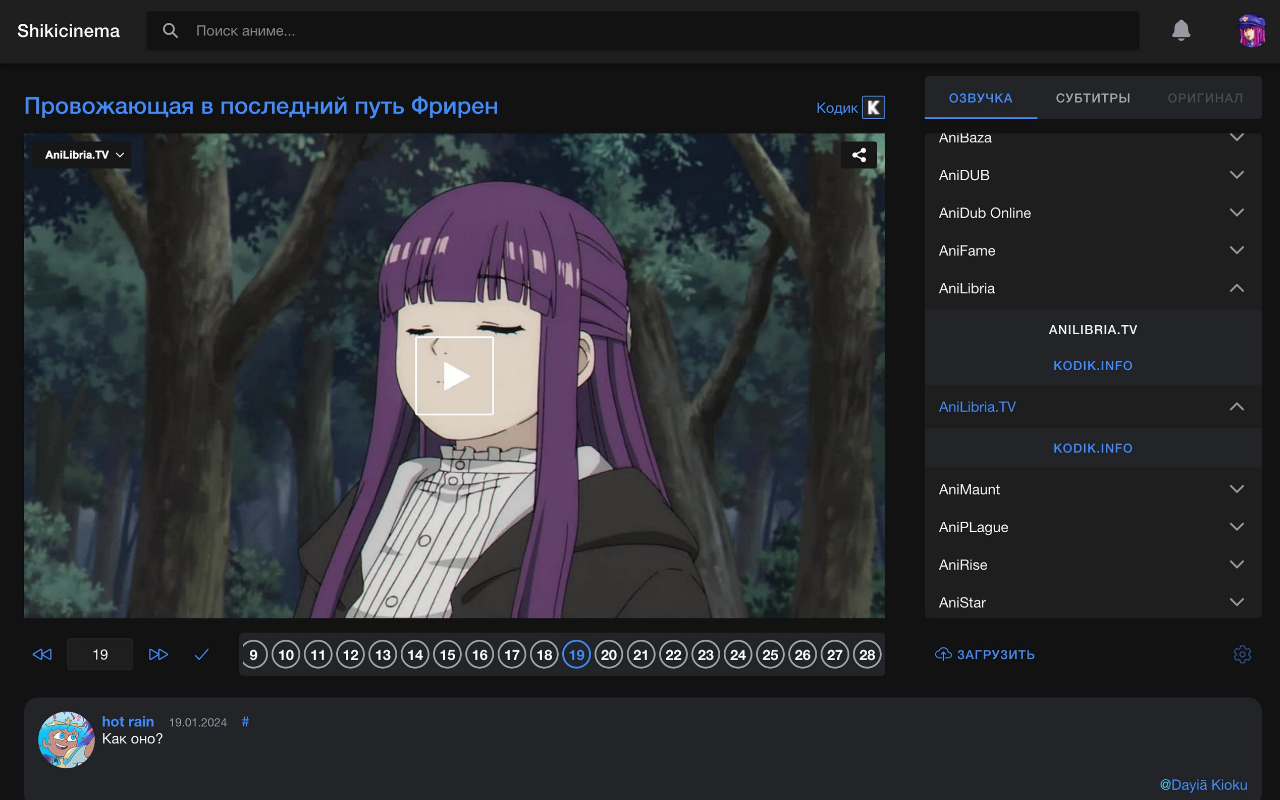Viewport: 1280px width, 800px height.
Task: Open the anime title Провожающая в последний путь Фрирен
Action: (x=261, y=106)
